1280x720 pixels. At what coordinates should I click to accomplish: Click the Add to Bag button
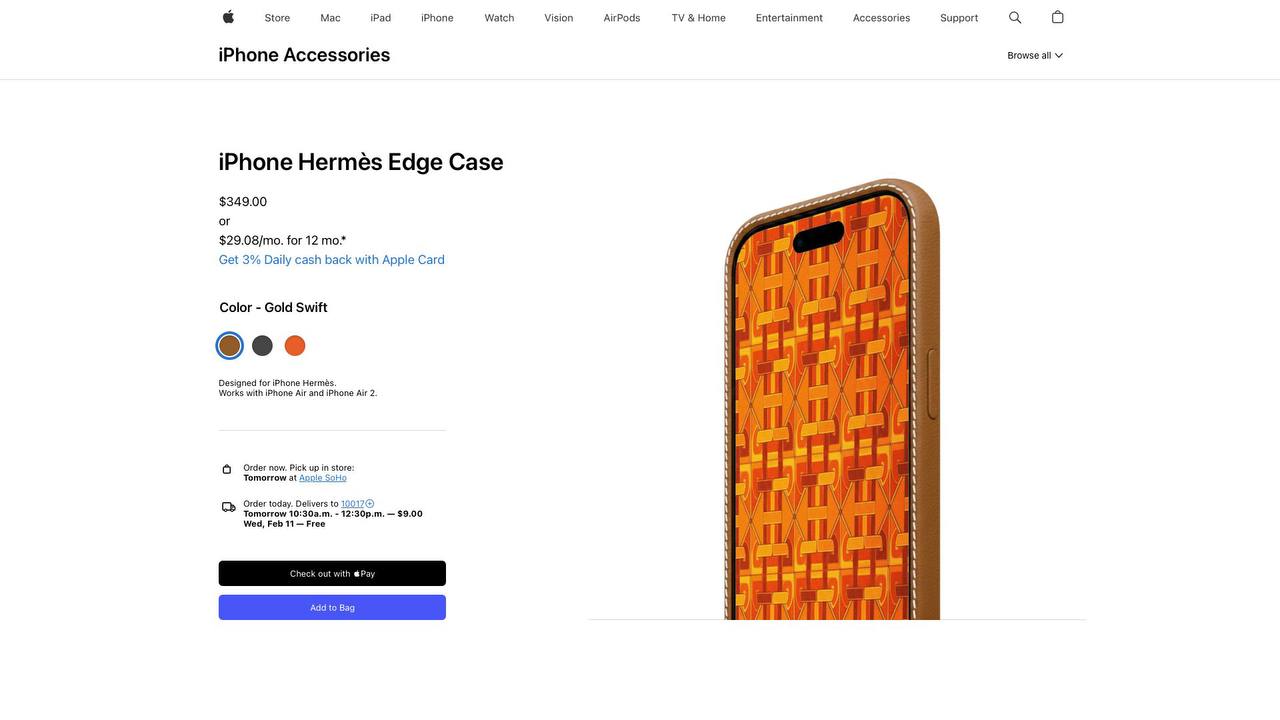click(332, 608)
